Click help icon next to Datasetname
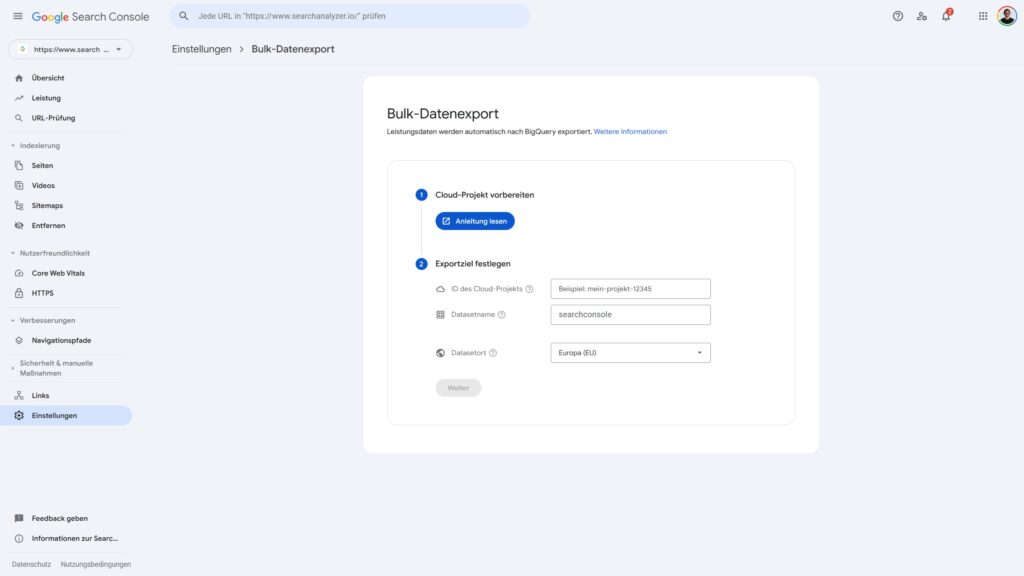Viewport: 1024px width, 576px height. coord(502,314)
